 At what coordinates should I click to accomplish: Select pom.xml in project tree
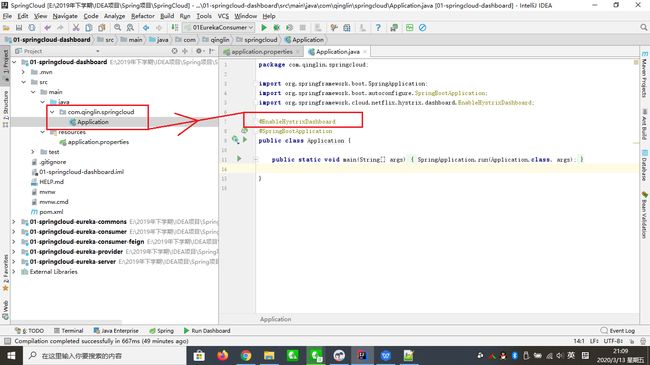[x=51, y=212]
